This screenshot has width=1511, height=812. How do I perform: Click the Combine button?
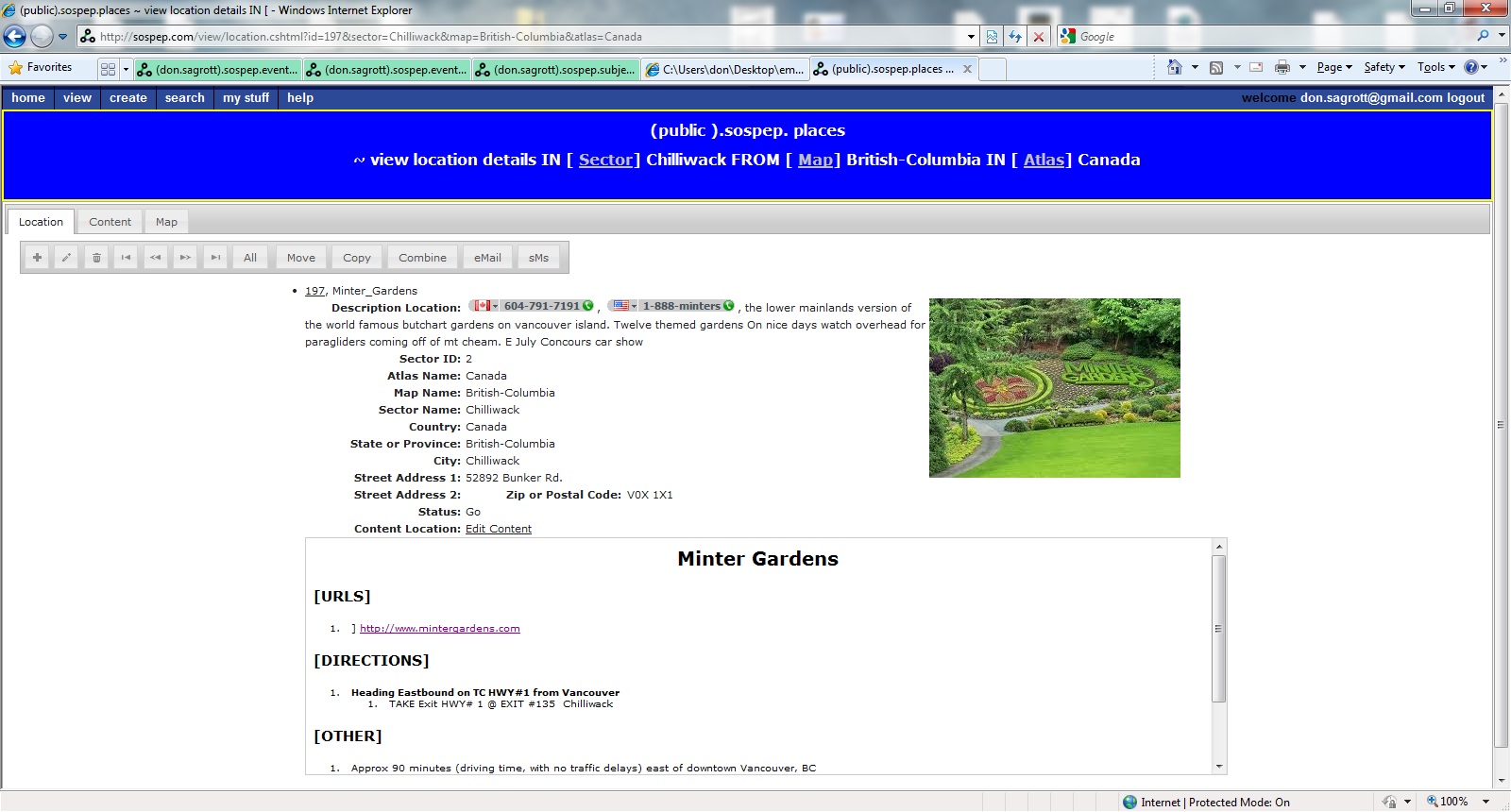422,258
